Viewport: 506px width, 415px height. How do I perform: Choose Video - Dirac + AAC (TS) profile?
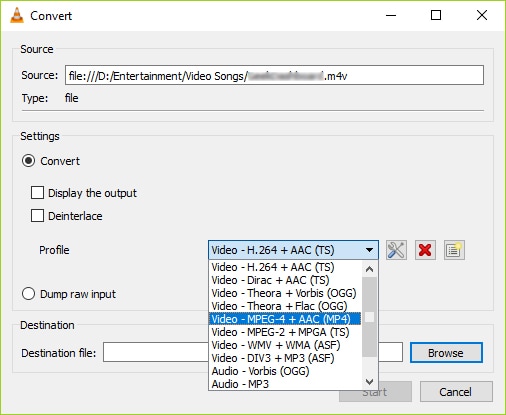285,280
